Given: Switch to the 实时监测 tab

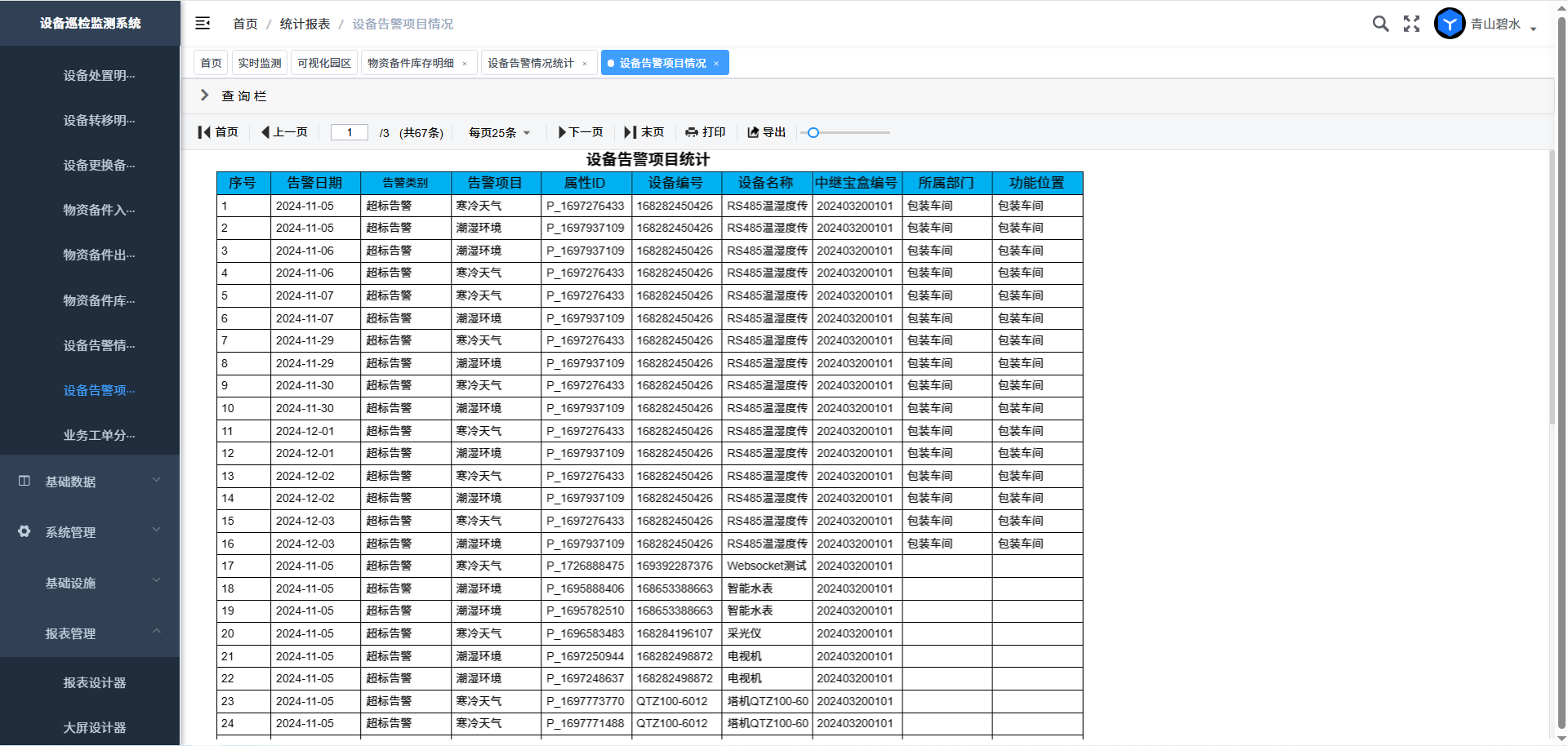Looking at the screenshot, I should [x=260, y=63].
